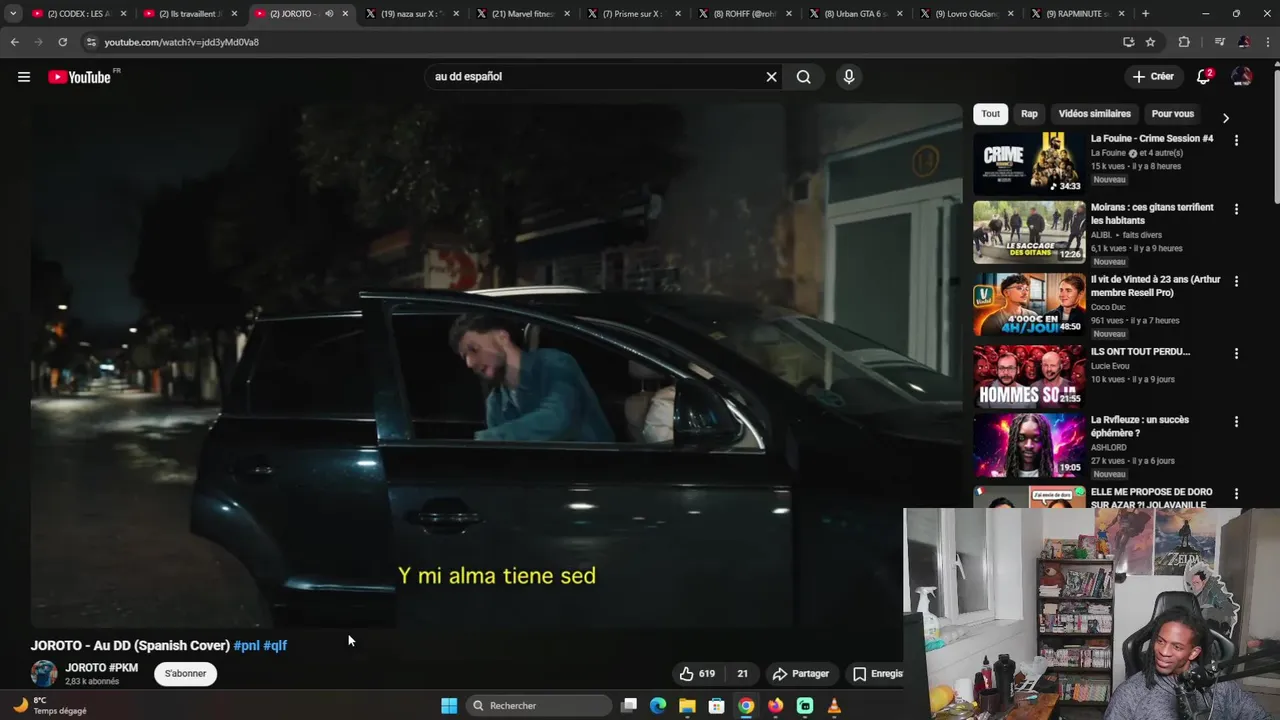This screenshot has width=1280, height=720.
Task: Open the Créer menu
Action: click(1153, 77)
